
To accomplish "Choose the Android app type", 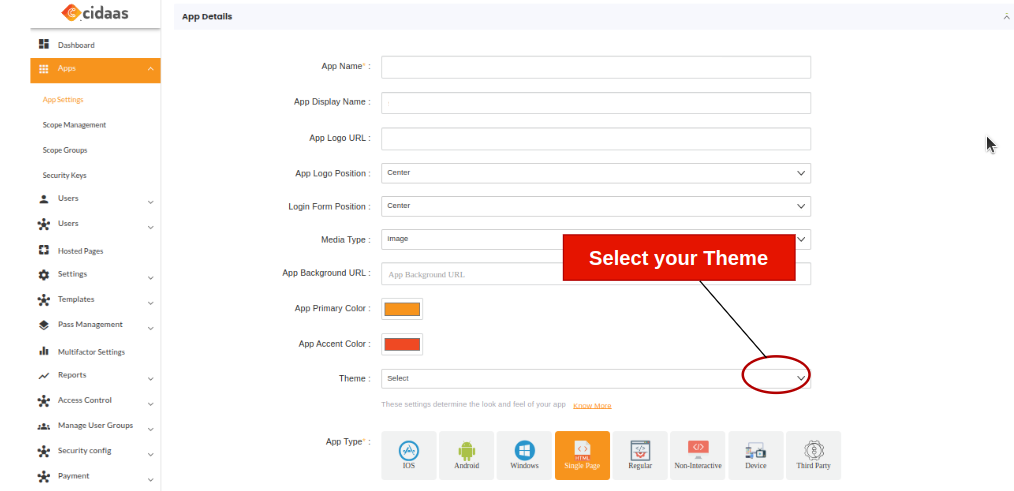I will tap(466, 455).
